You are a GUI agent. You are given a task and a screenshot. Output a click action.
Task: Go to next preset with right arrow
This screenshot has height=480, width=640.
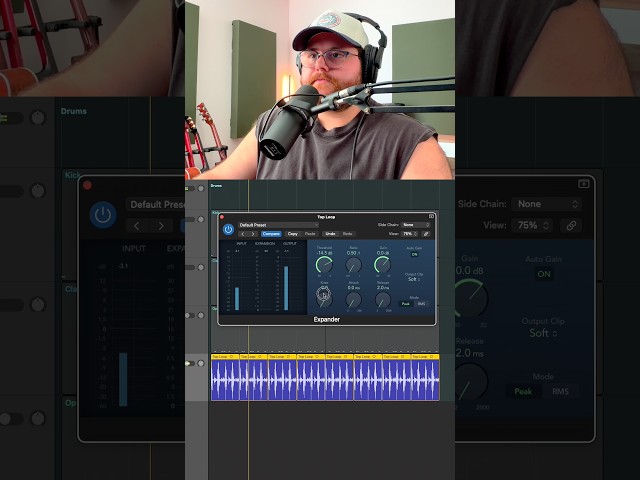[x=253, y=234]
